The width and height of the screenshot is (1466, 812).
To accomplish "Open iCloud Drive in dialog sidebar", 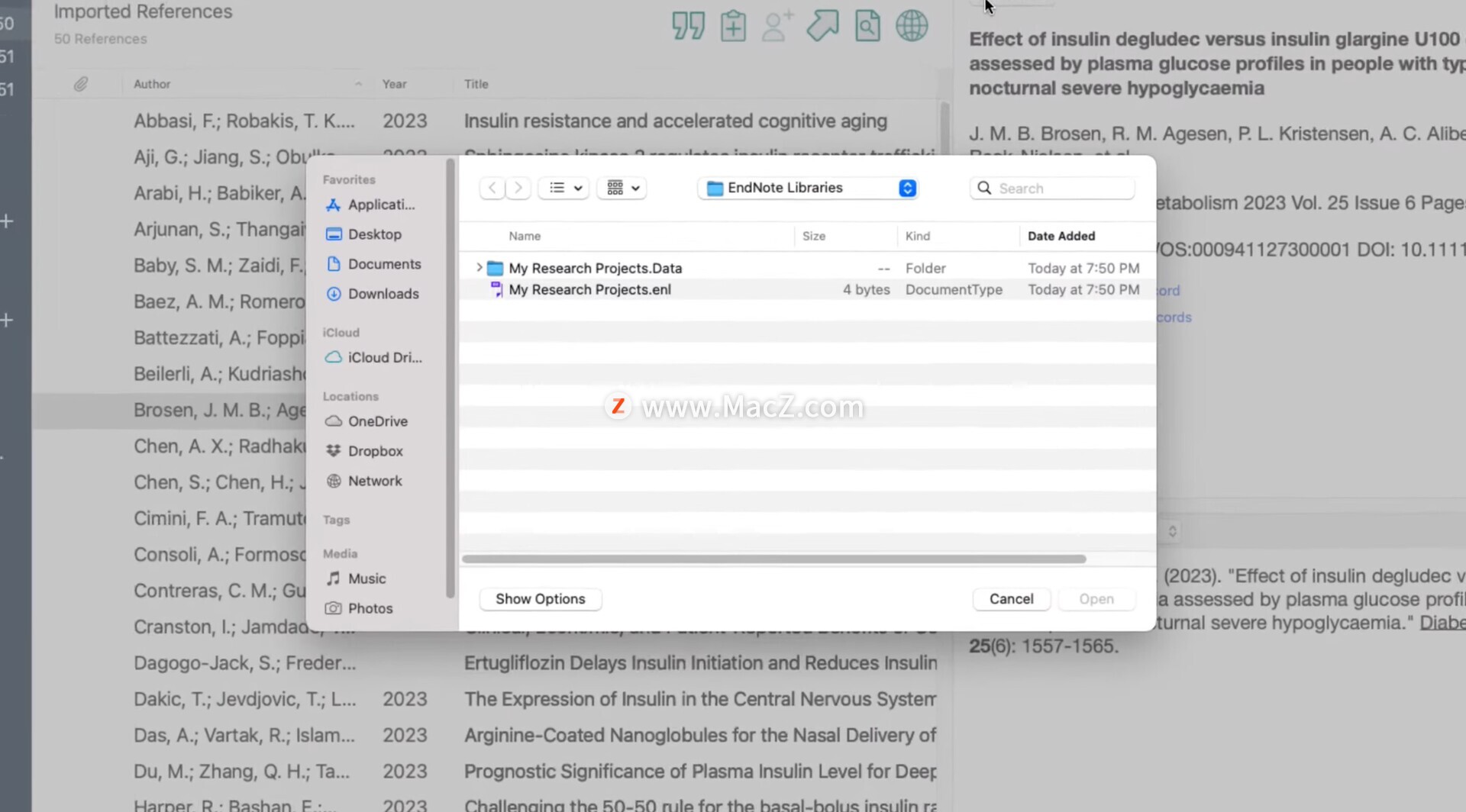I will [x=374, y=357].
